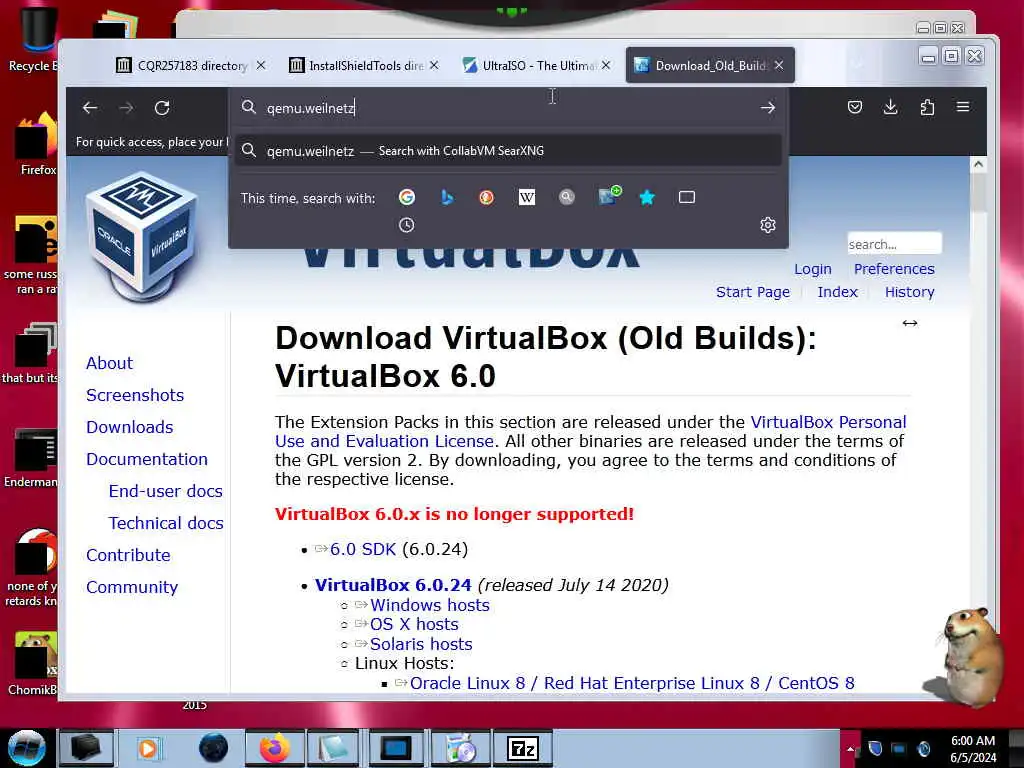Open the Login link
Viewport: 1024px width, 768px height.
812,269
